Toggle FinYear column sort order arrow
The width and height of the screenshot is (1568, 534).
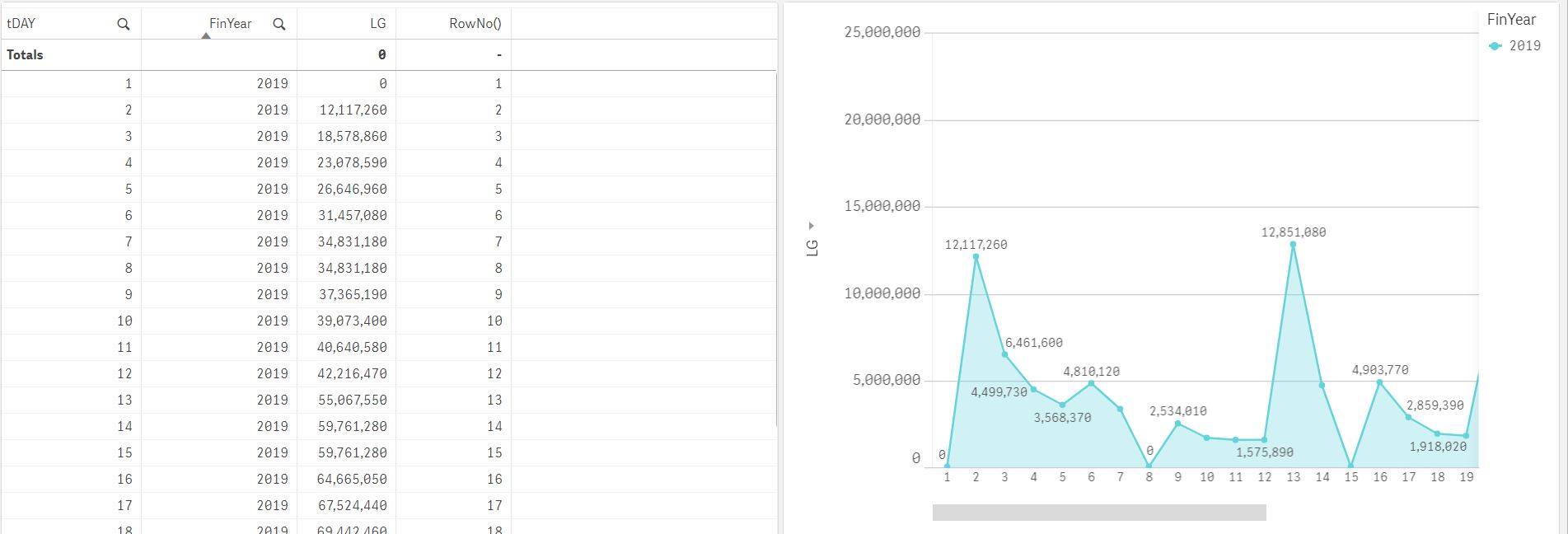(206, 35)
